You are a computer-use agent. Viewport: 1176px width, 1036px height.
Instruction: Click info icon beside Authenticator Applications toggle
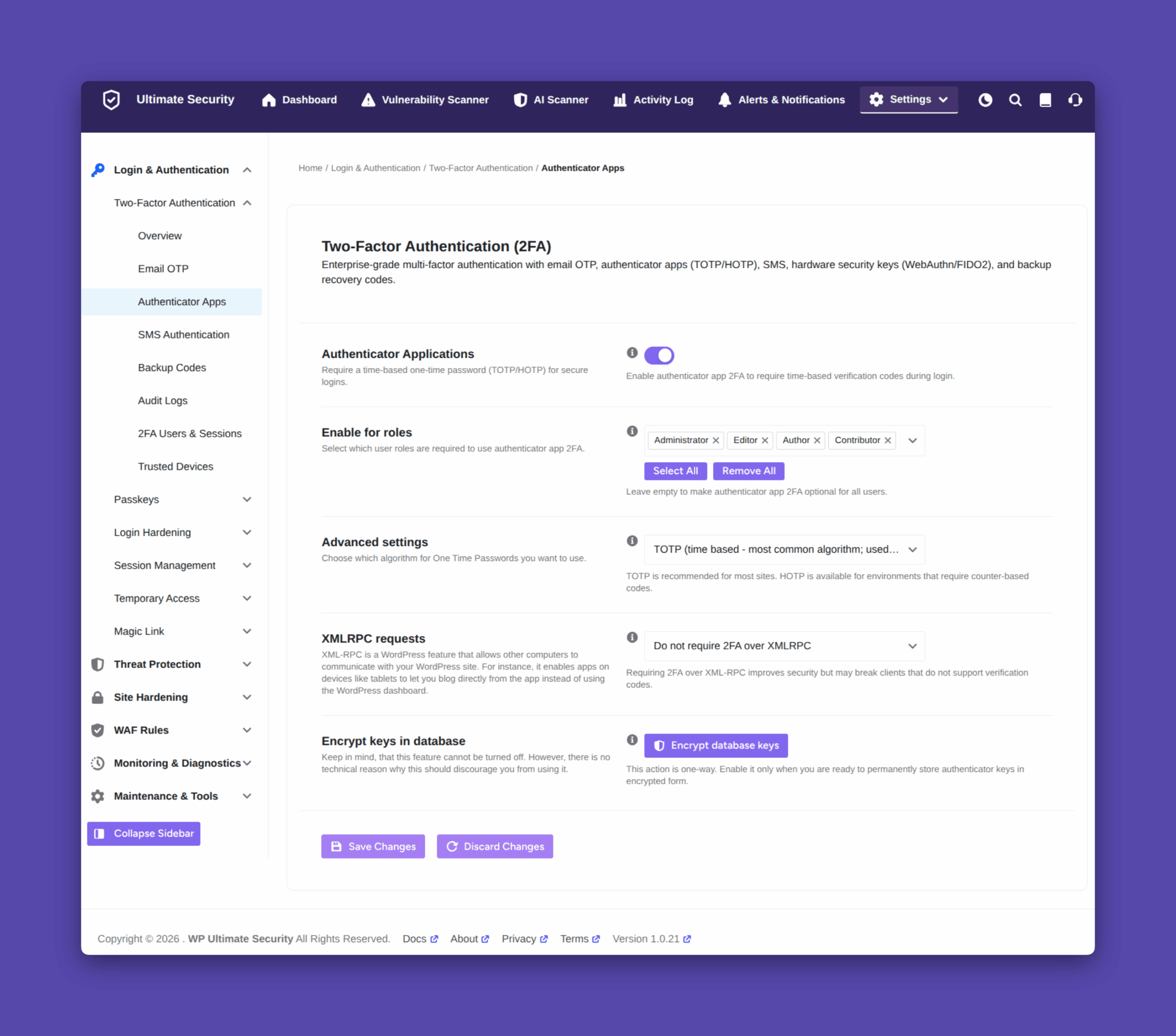pyautogui.click(x=632, y=353)
